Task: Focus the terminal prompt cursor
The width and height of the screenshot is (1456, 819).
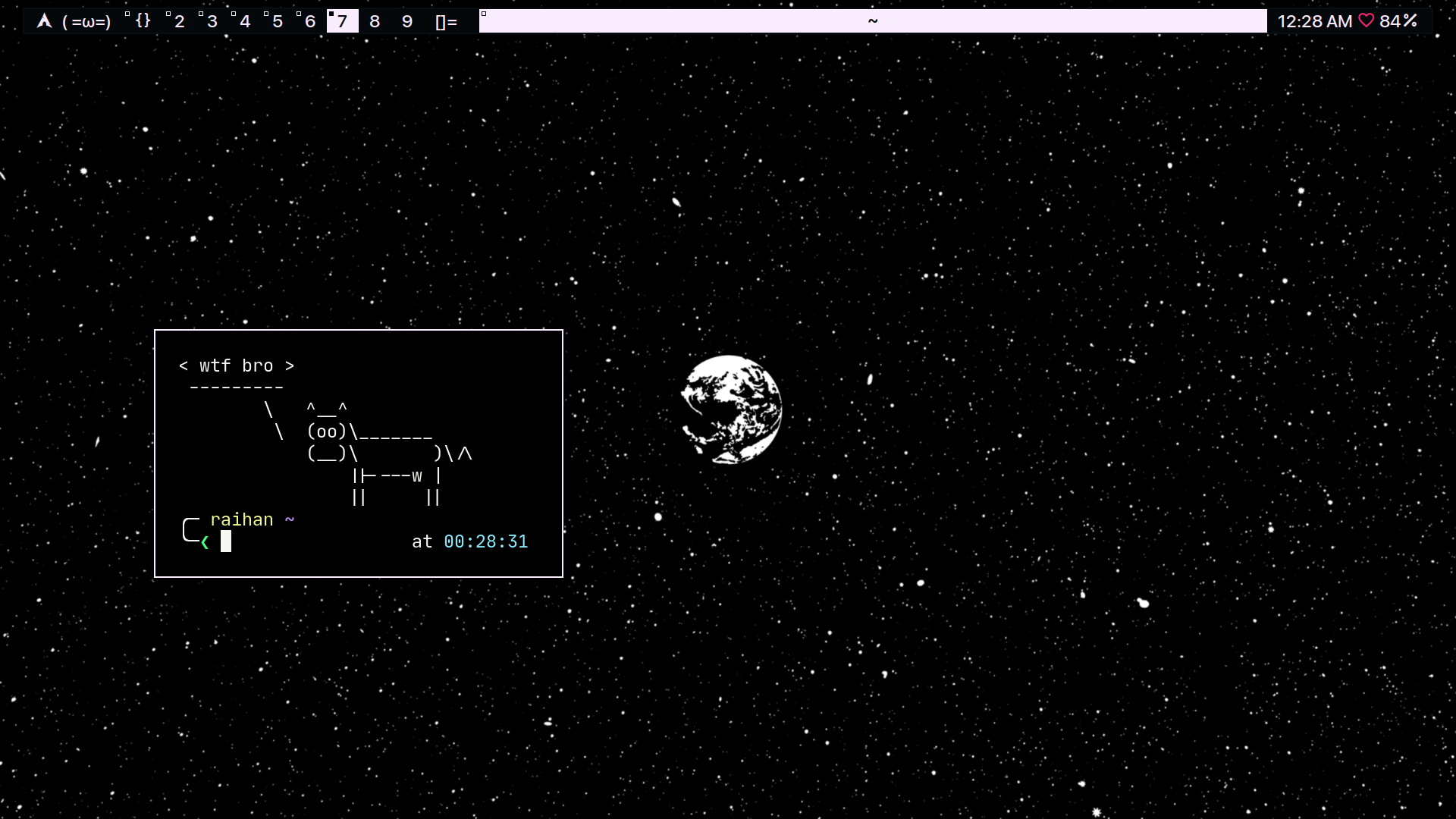Action: click(226, 541)
